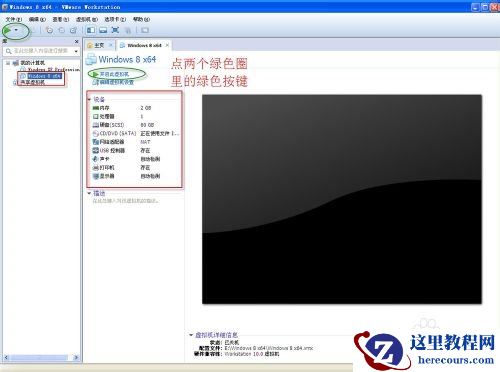This screenshot has width=500, height=372.
Task: Click the revert snapshot toolbar icon
Action: click(62, 30)
